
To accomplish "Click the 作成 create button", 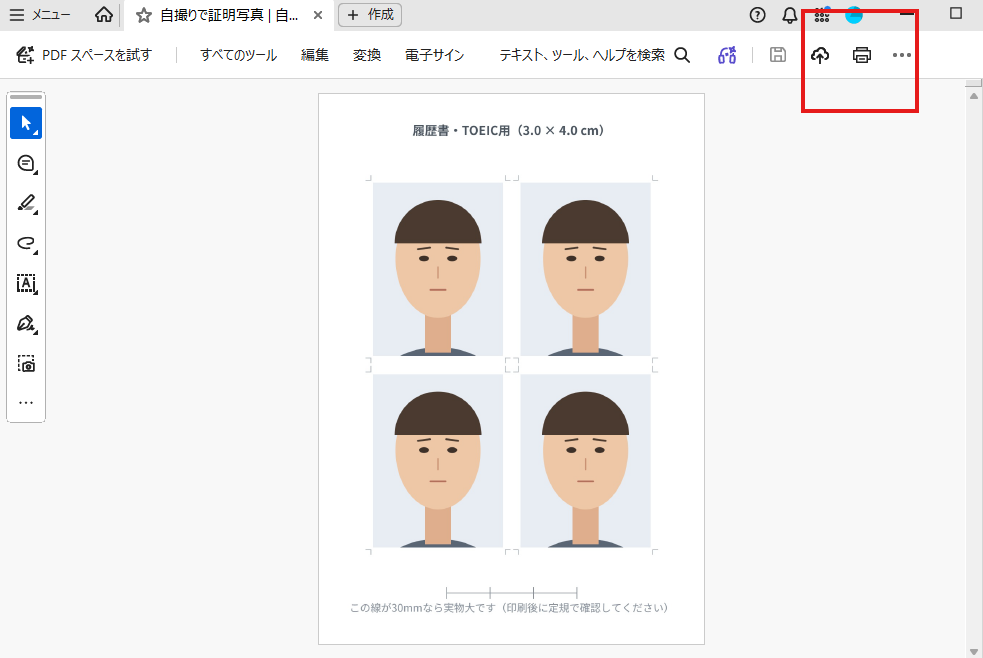I will tap(370, 15).
